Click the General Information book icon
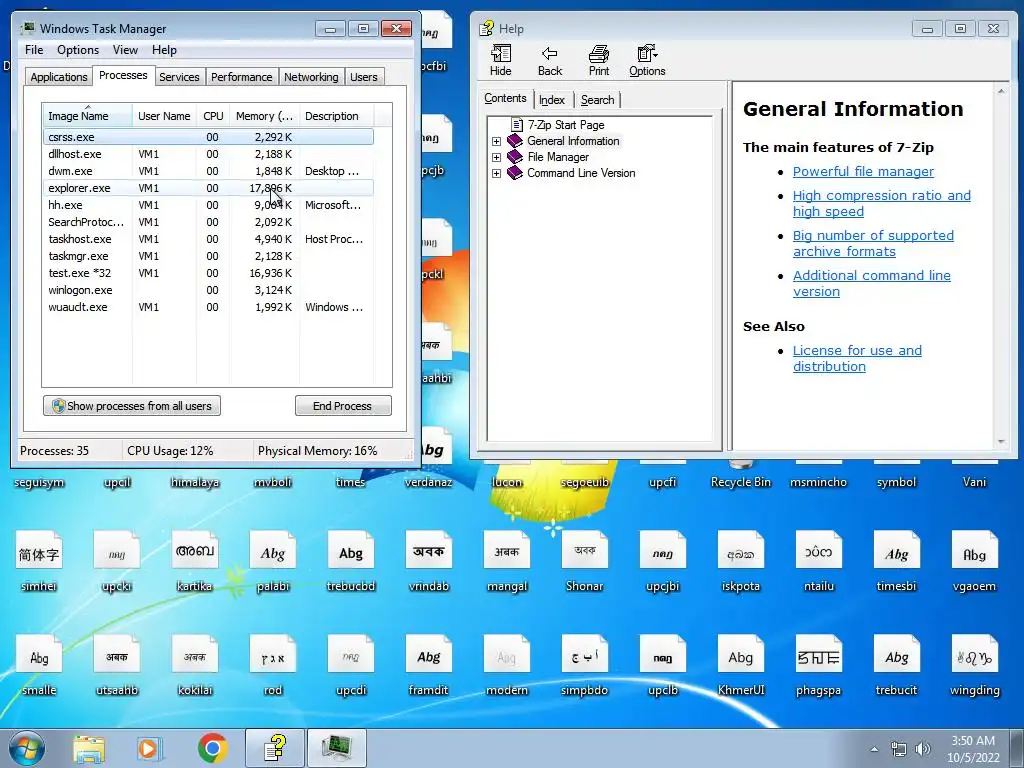The width and height of the screenshot is (1024, 768). [515, 141]
